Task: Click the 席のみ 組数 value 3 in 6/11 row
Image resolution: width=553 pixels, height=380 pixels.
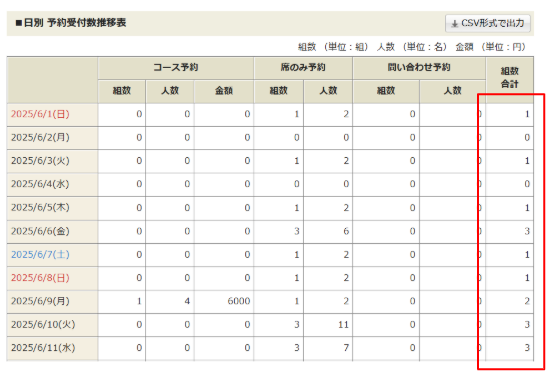Action: point(297,348)
